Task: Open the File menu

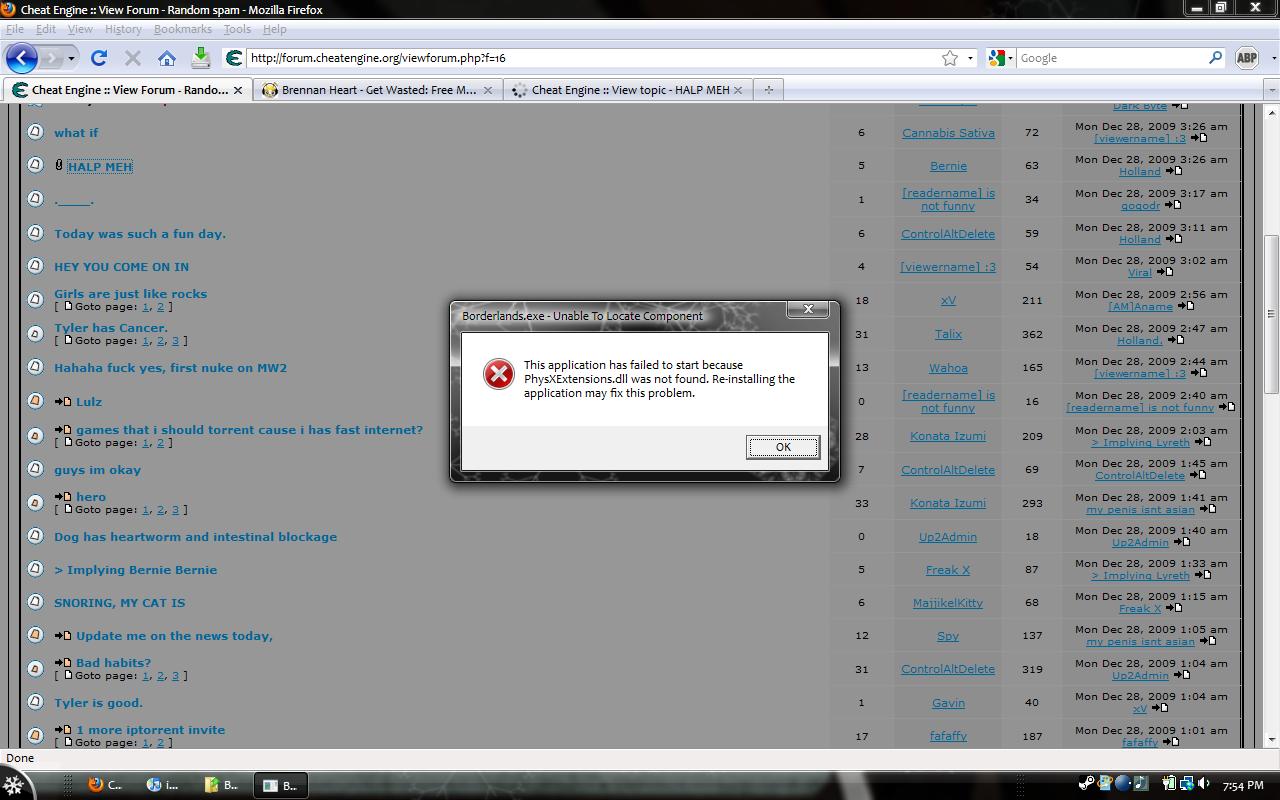Action: point(15,29)
